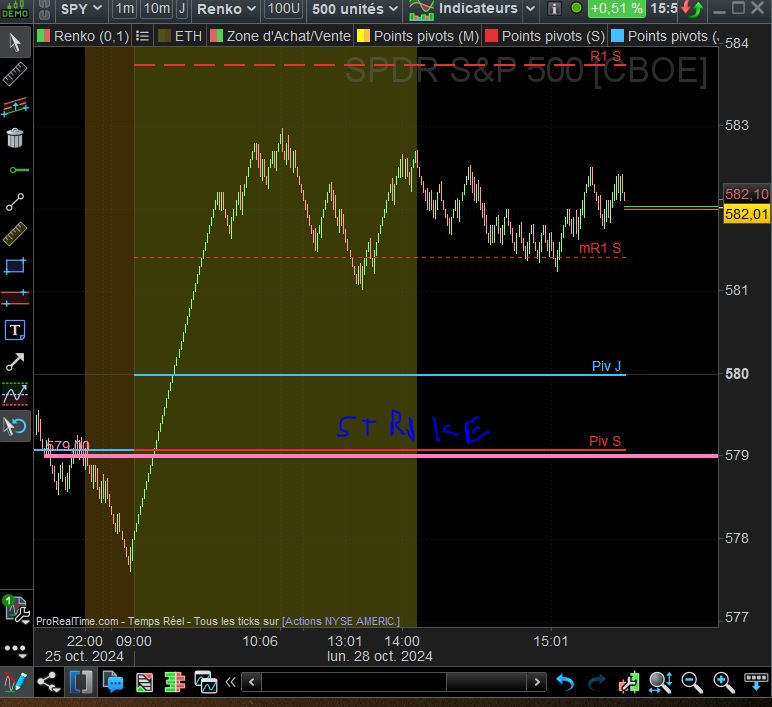
Task: Open Points pivots (M) settings
Action: (426, 36)
